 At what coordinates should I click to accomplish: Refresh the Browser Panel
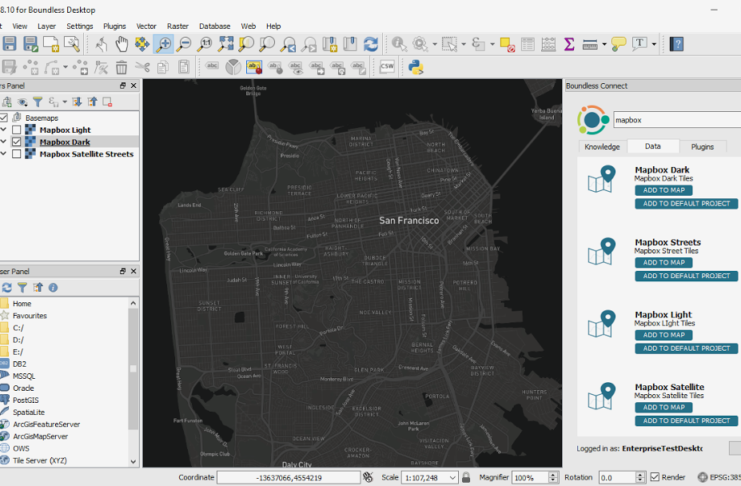coord(7,287)
